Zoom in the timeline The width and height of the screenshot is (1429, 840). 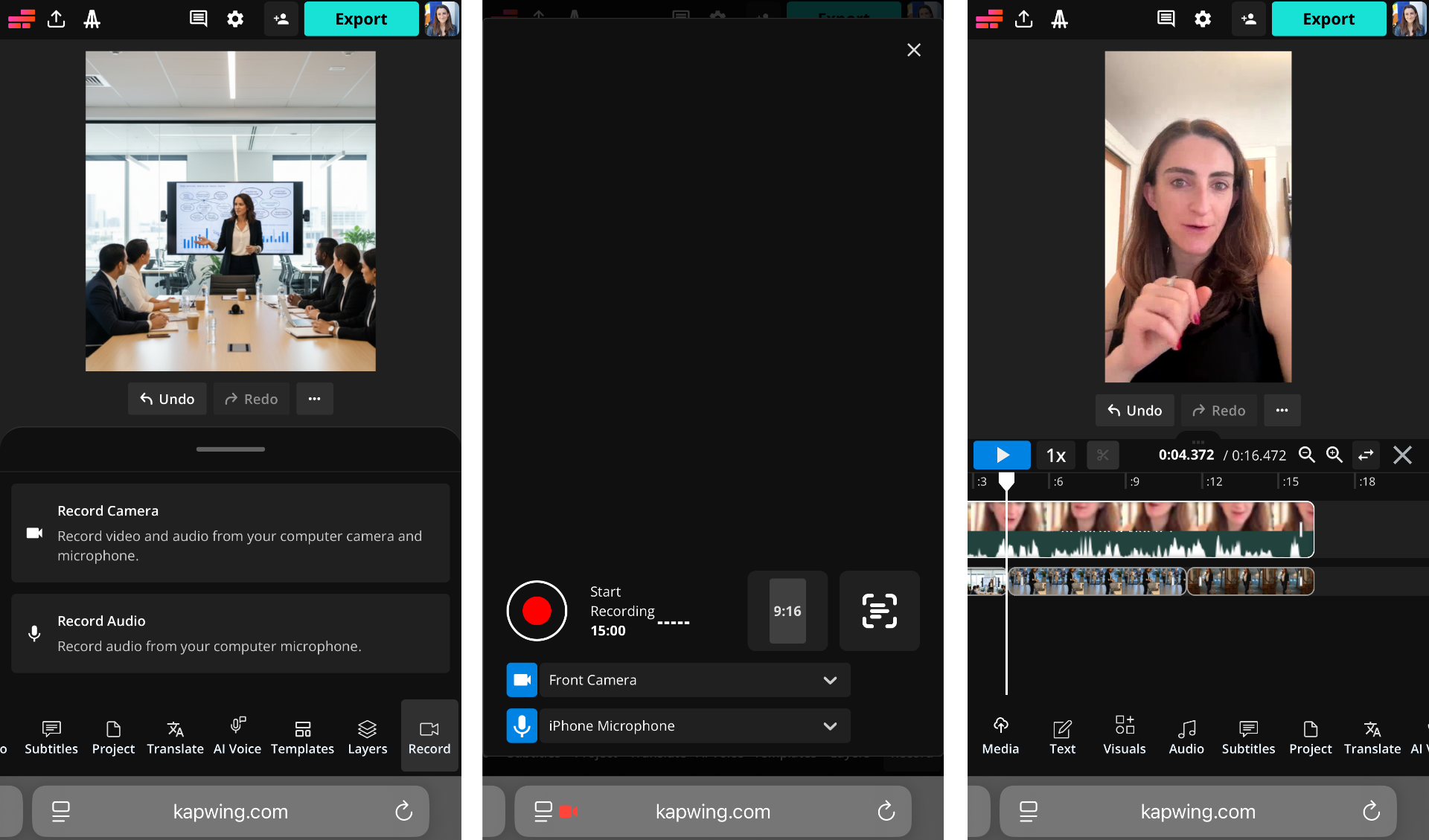(1334, 455)
